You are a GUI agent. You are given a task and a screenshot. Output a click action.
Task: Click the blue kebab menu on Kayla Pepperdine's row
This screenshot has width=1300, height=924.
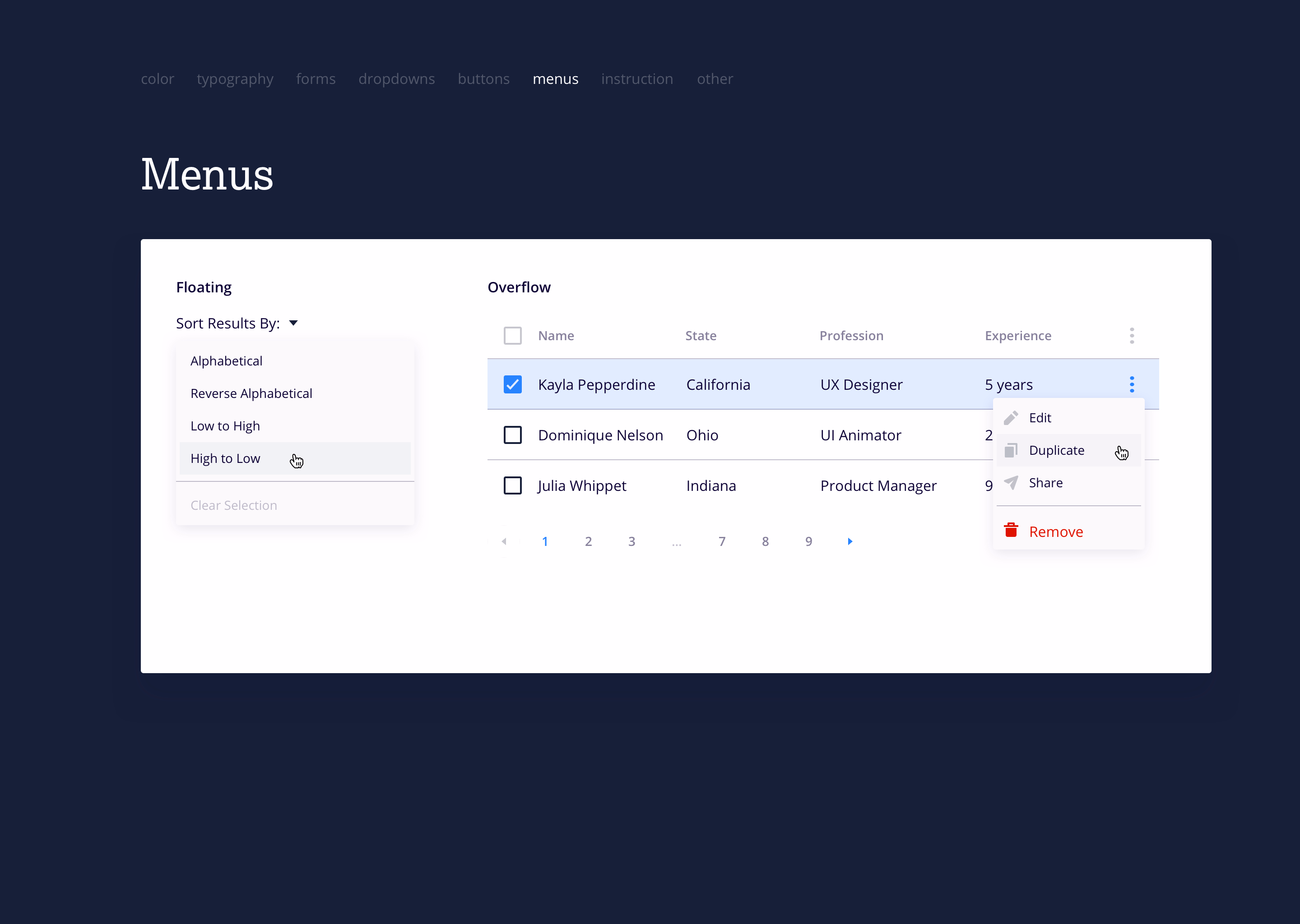[1132, 384]
